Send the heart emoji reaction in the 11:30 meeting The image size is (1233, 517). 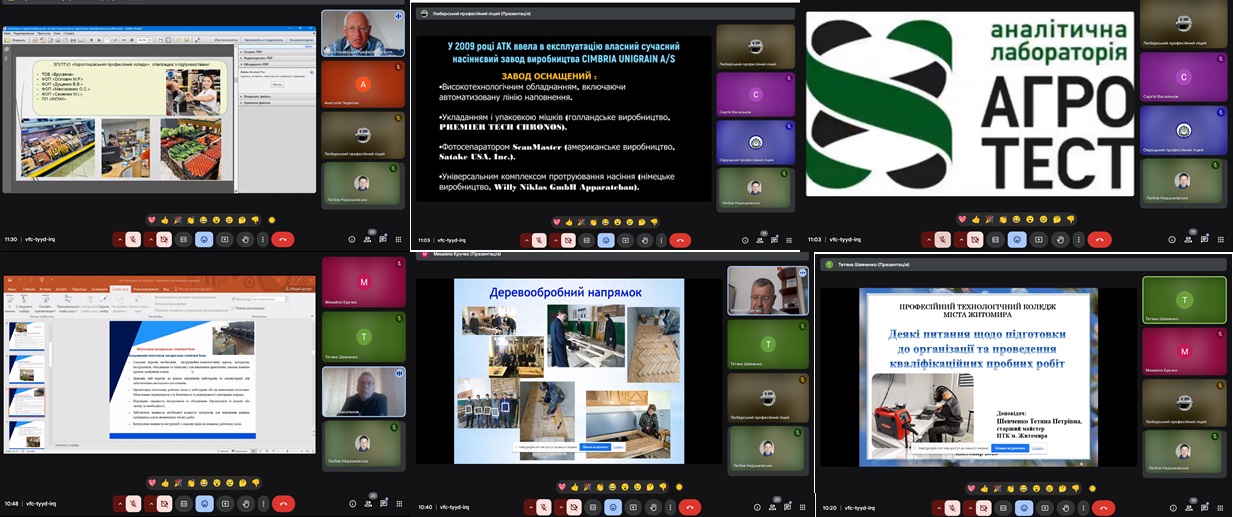pos(152,219)
